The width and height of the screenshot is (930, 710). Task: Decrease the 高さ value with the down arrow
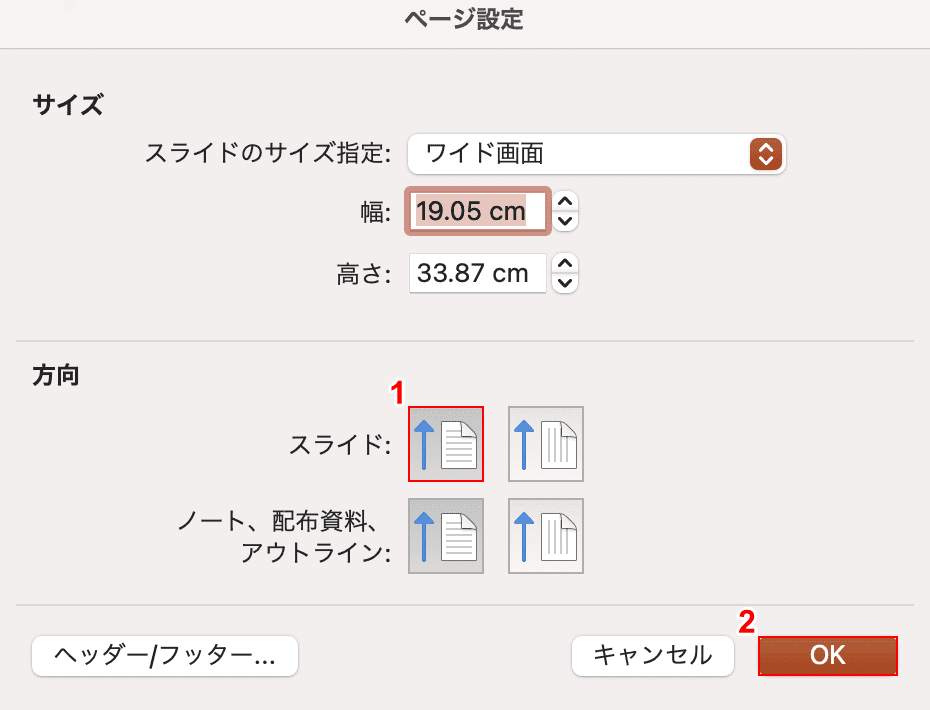(565, 283)
